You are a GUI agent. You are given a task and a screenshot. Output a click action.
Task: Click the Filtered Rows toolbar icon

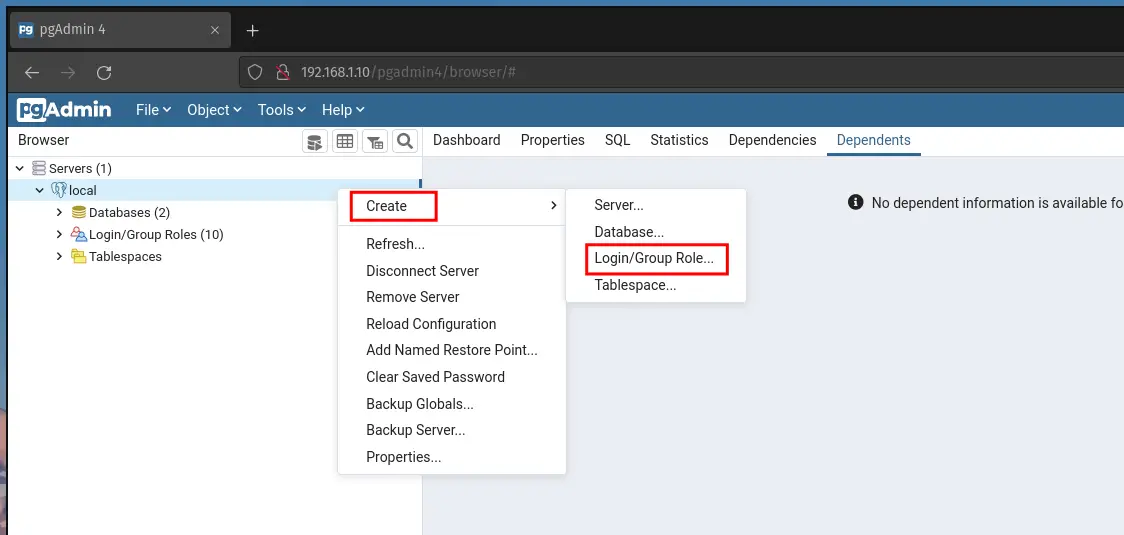click(x=375, y=141)
